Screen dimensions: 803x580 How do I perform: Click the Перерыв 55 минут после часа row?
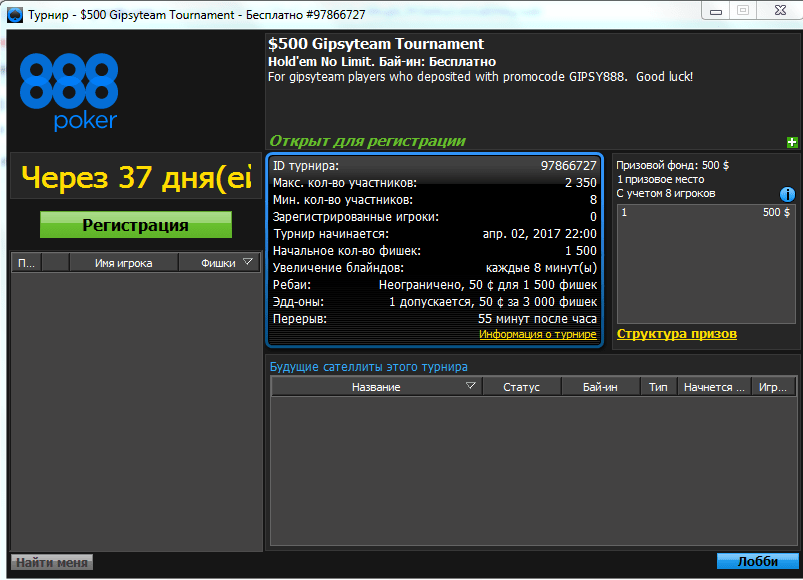[x=434, y=319]
